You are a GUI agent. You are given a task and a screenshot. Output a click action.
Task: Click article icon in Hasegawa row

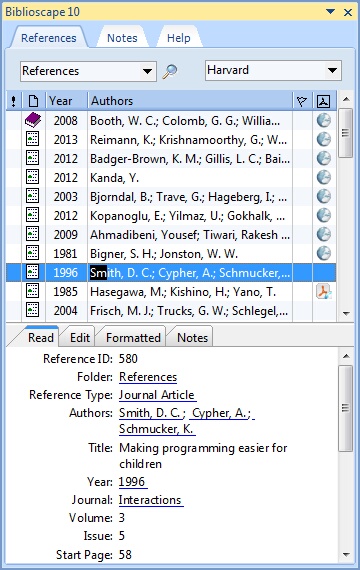(x=32, y=291)
